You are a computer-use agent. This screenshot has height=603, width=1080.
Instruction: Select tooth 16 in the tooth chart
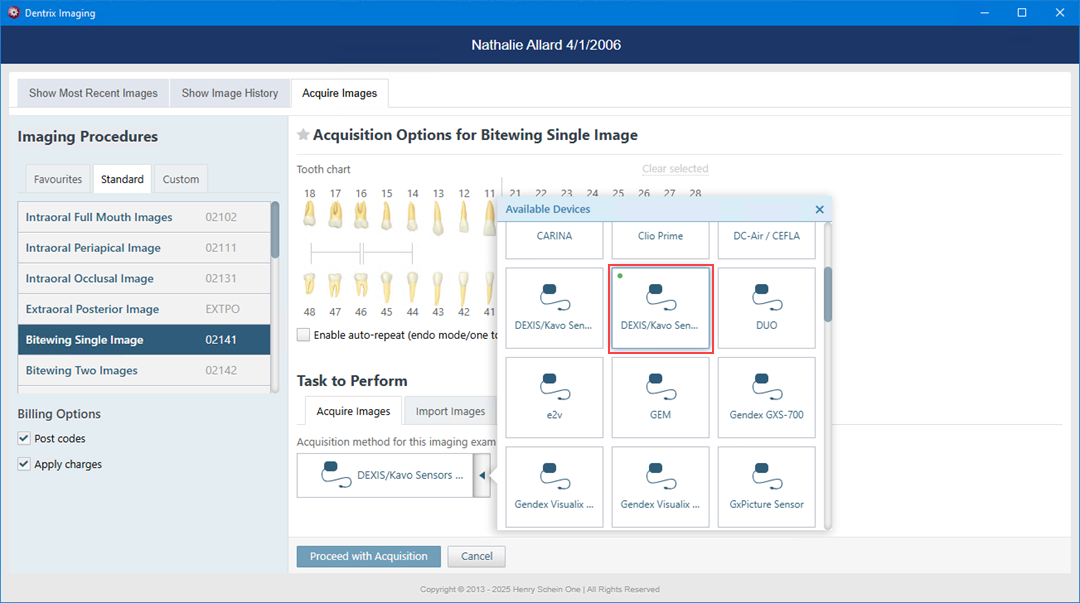[x=361, y=215]
